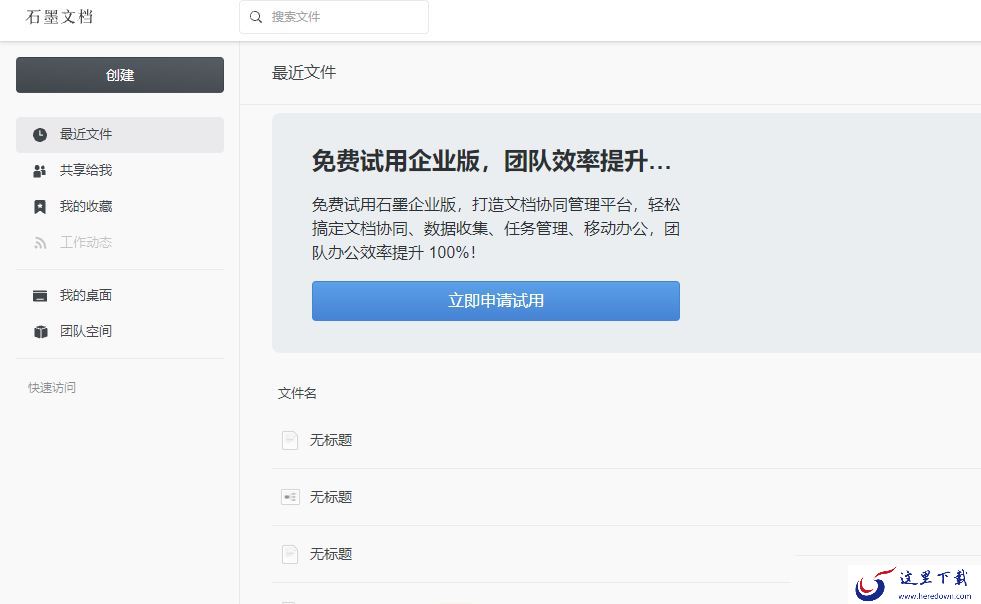Click the 立即申请试用 button
The width and height of the screenshot is (981, 604).
pos(496,301)
